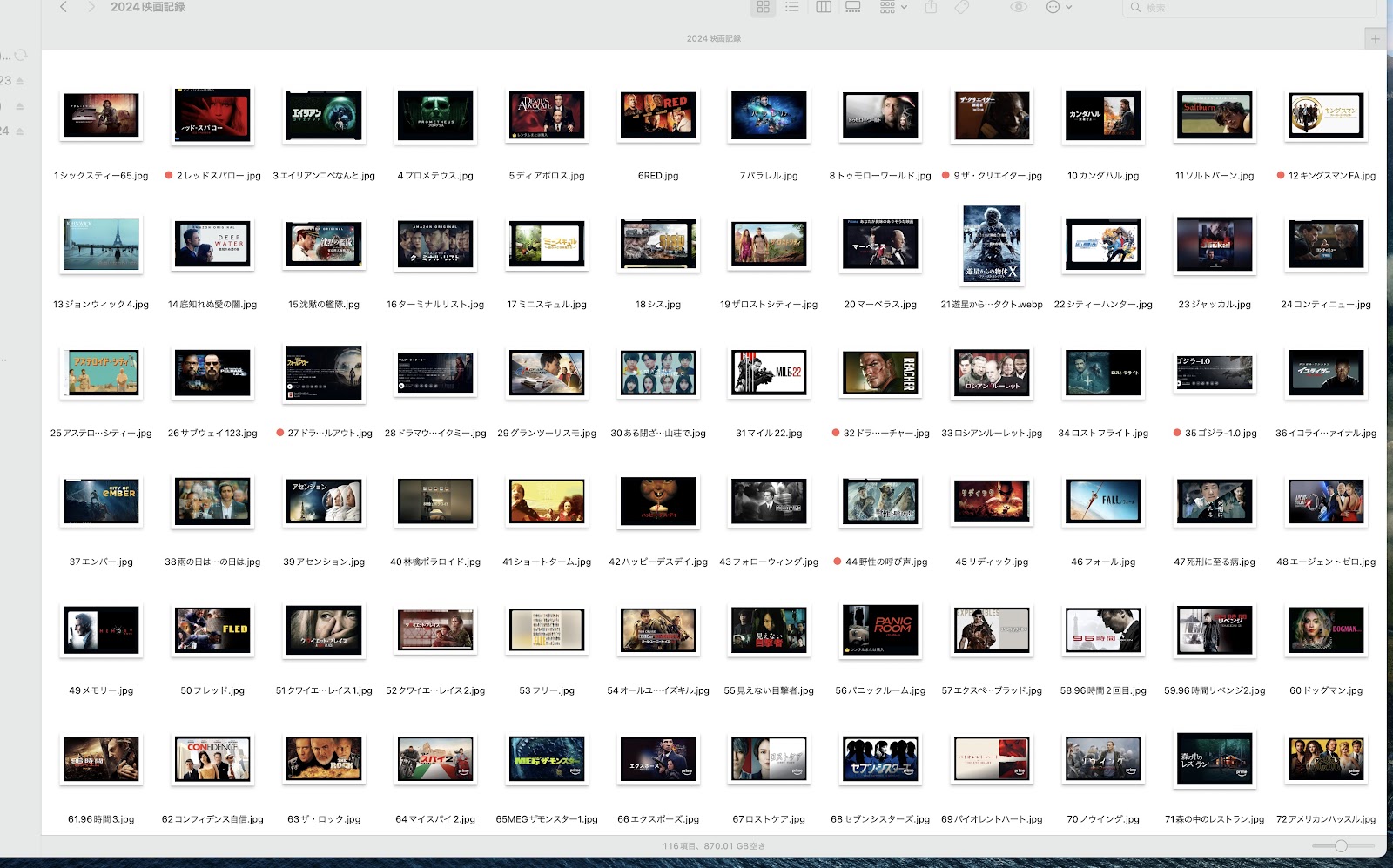Select the 60 ドッグマン thumbnail
The height and width of the screenshot is (868, 1393).
pyautogui.click(x=1326, y=630)
